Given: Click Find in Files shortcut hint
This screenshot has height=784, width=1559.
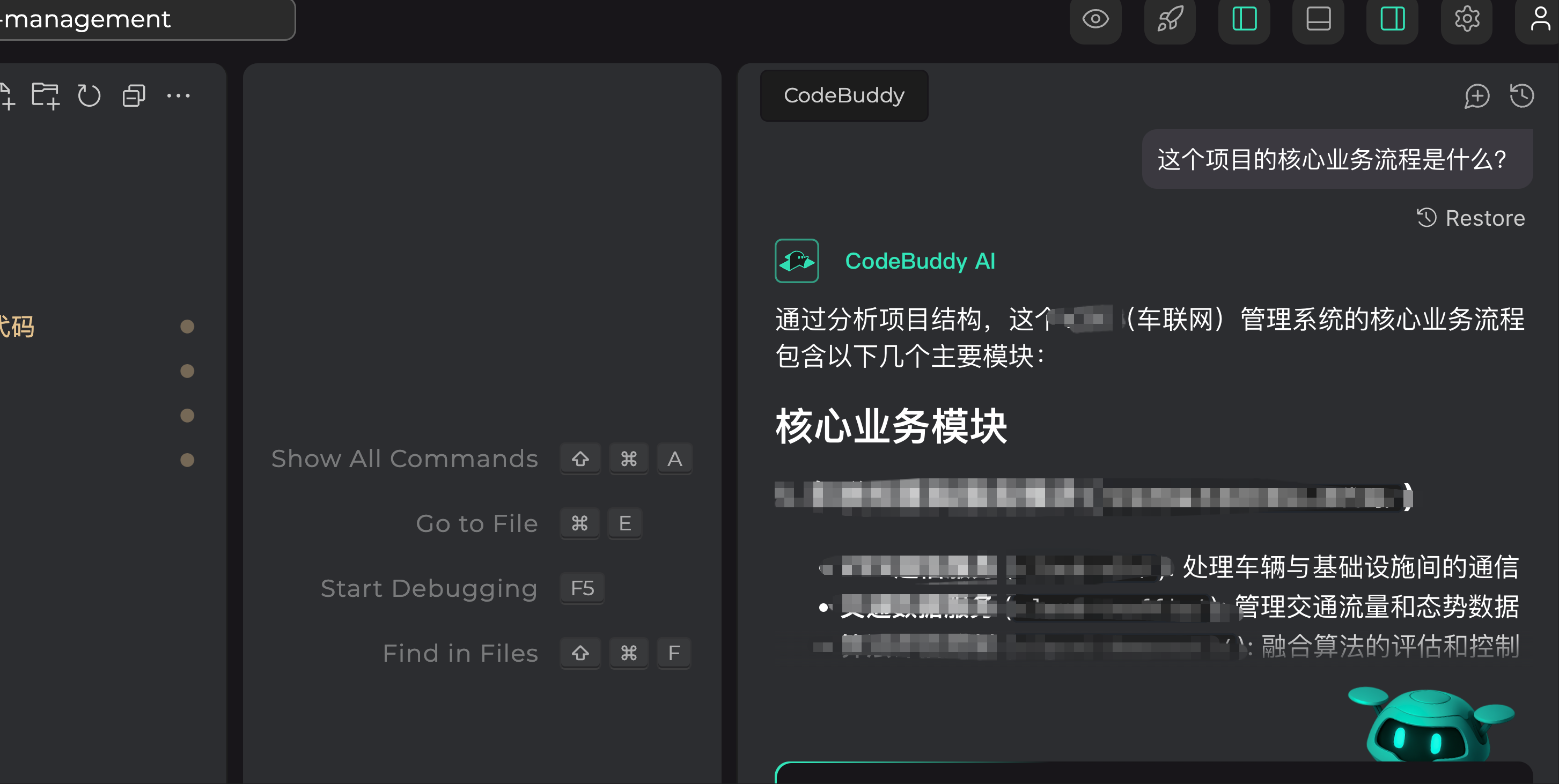Looking at the screenshot, I should click(x=460, y=653).
